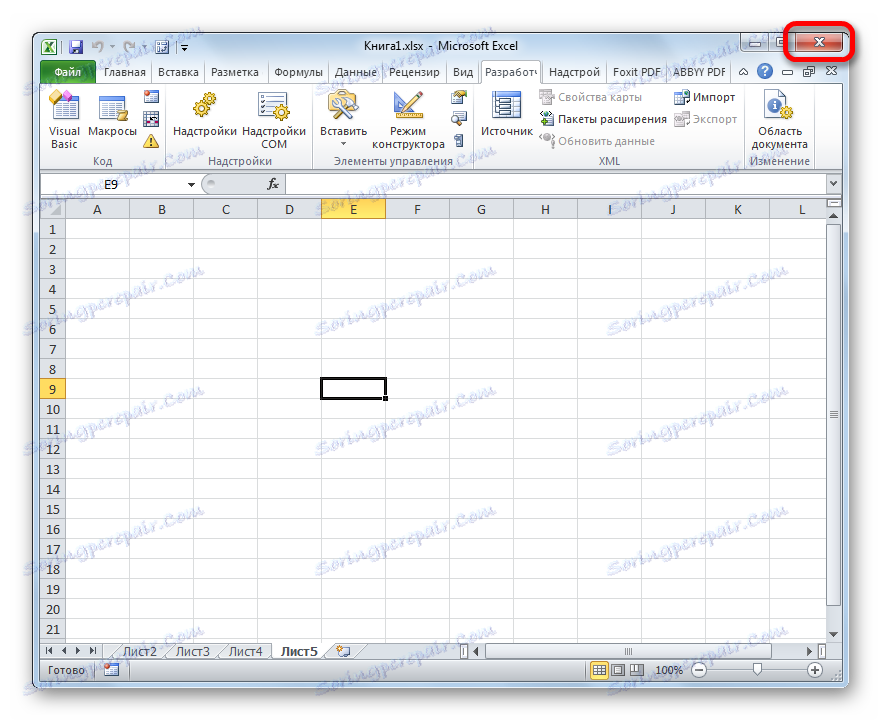The width and height of the screenshot is (882, 721).
Task: Switch to Page Break Preview
Action: (x=637, y=670)
